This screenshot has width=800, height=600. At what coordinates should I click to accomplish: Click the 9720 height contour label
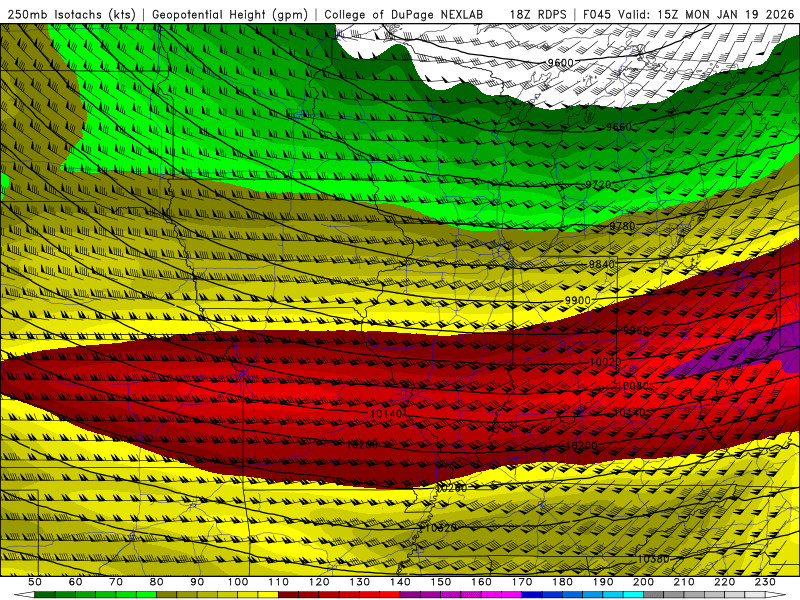tap(598, 184)
